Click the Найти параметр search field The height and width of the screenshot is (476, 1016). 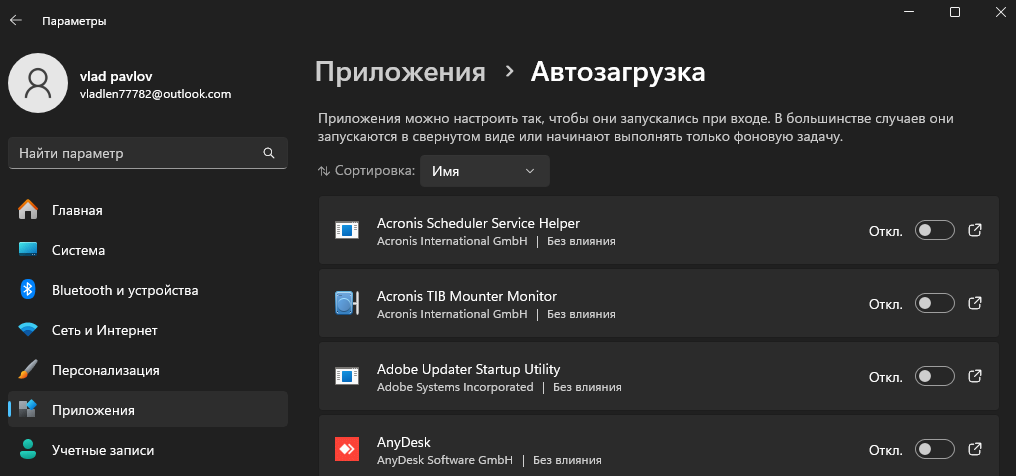pyautogui.click(x=148, y=153)
